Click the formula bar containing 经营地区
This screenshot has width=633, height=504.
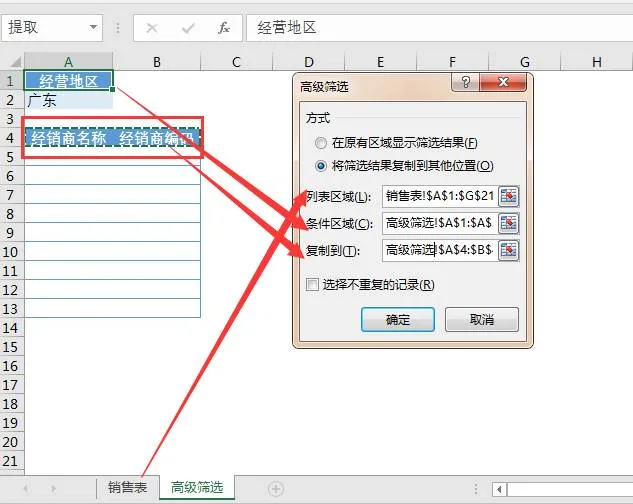pos(439,28)
